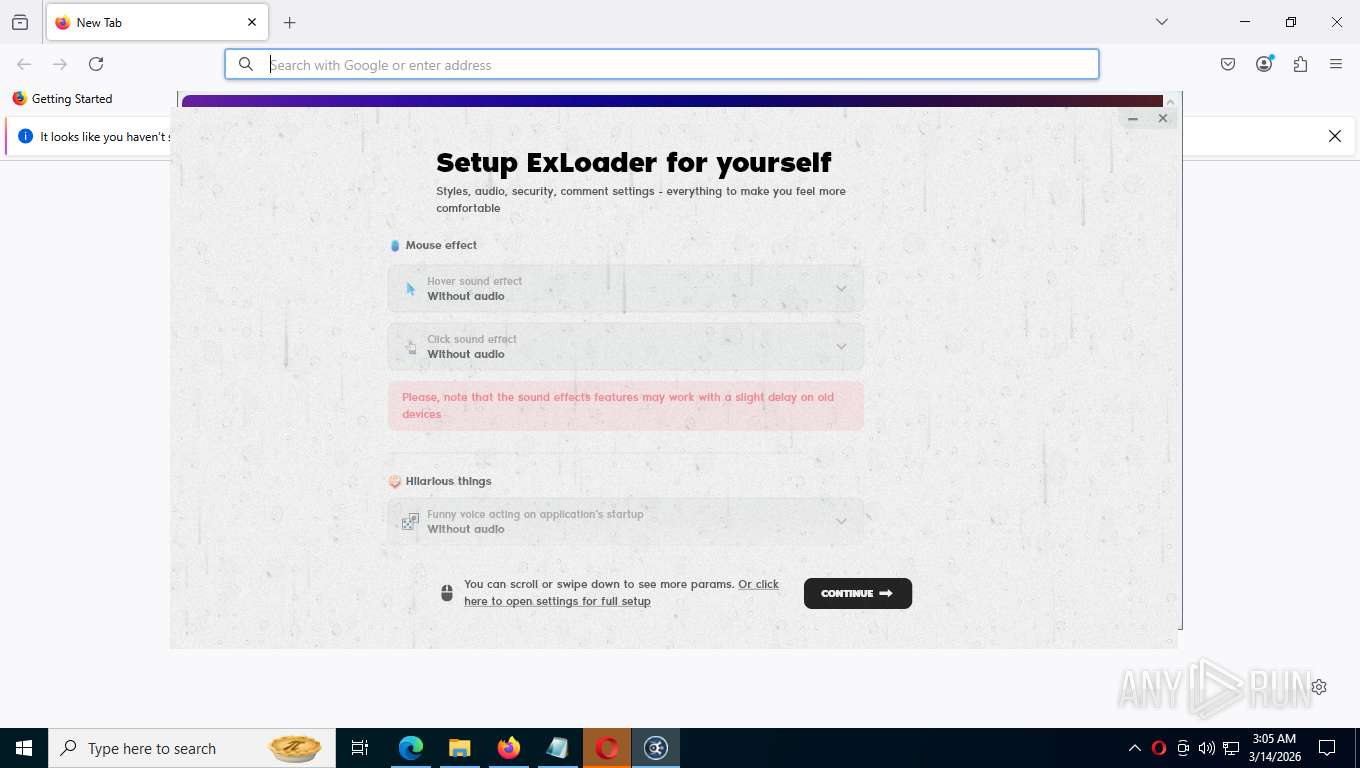This screenshot has height=768, width=1360.
Task: Click the Continue button
Action: [858, 593]
